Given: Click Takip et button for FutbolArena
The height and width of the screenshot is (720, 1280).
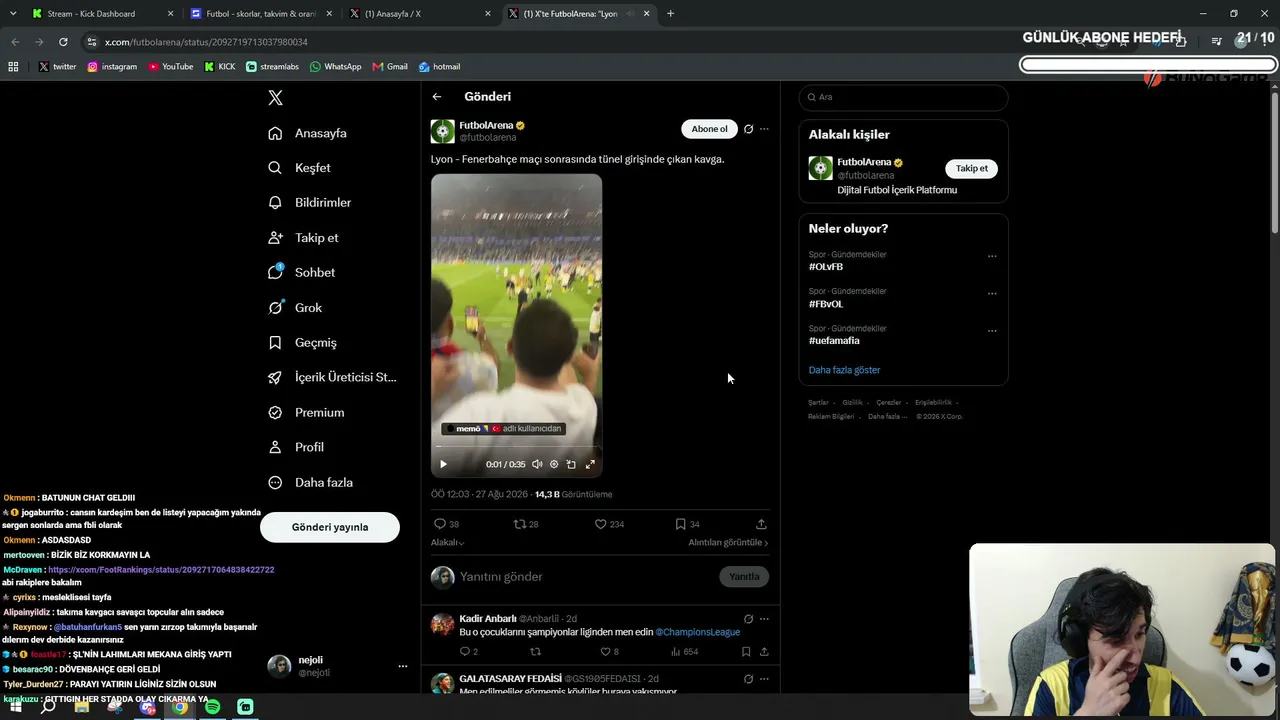Looking at the screenshot, I should coord(972,169).
